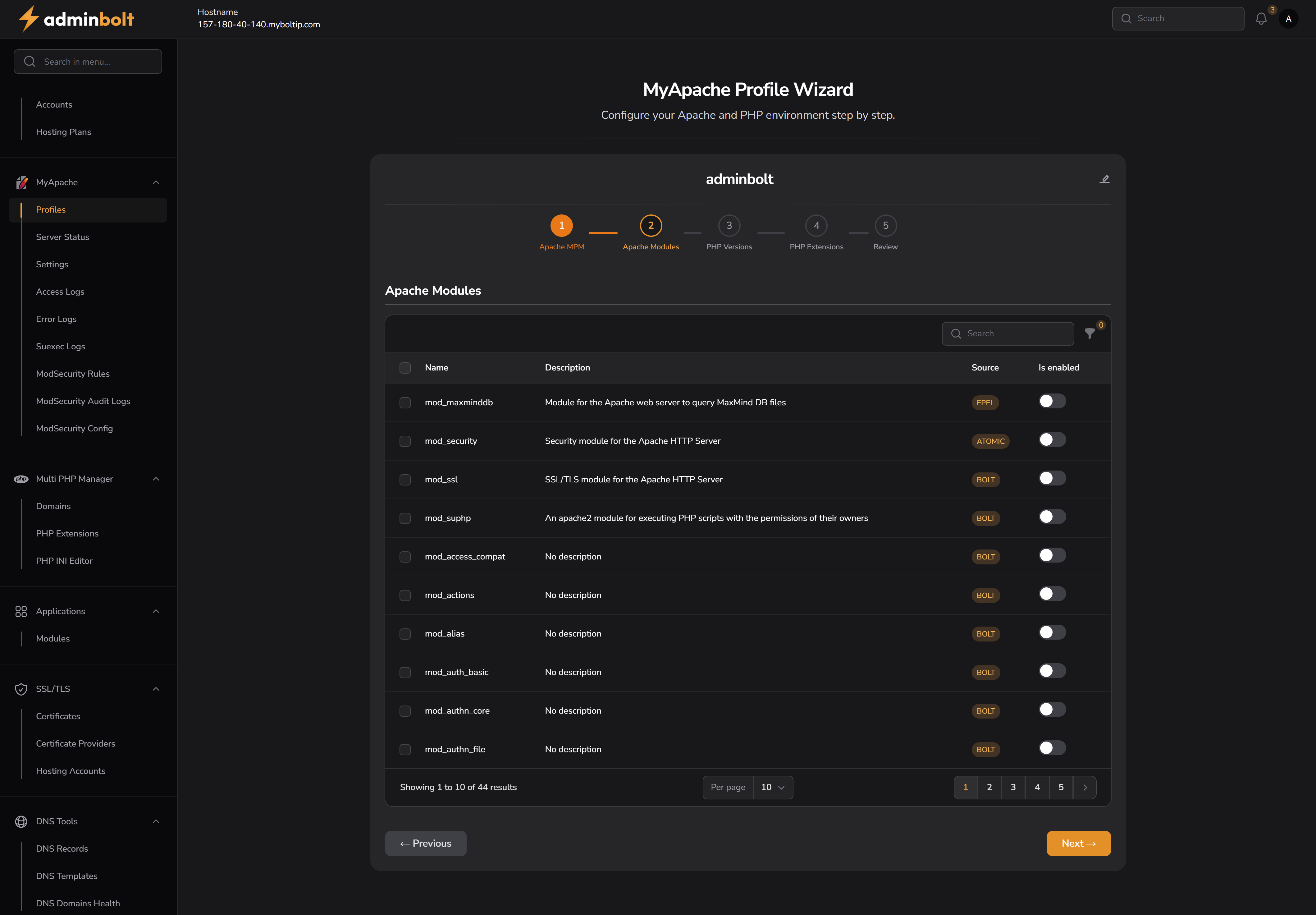
Task: Check the mod_suphp row checkbox
Action: (405, 518)
